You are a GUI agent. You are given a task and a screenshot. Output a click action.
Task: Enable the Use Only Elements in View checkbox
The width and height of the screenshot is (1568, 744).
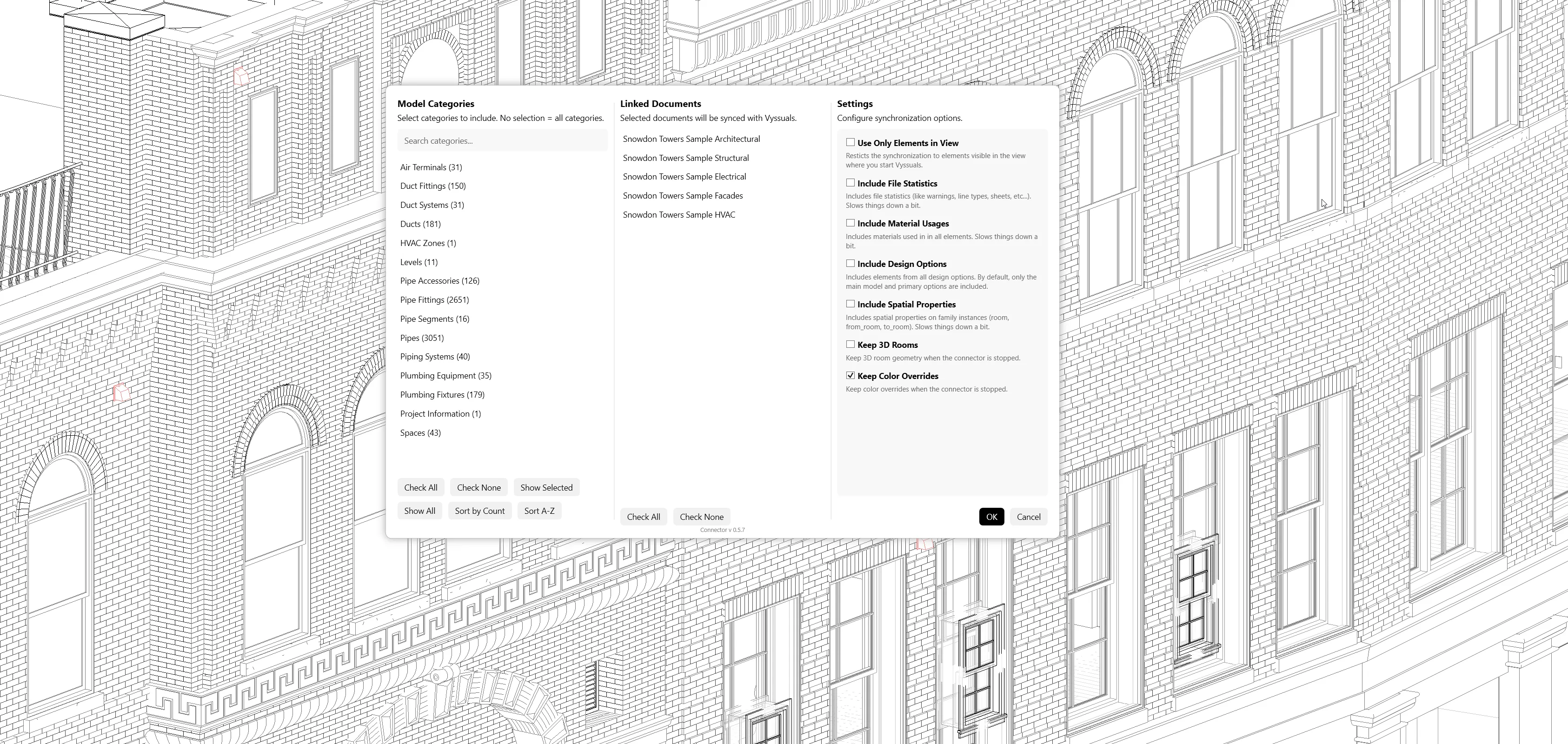click(850, 141)
